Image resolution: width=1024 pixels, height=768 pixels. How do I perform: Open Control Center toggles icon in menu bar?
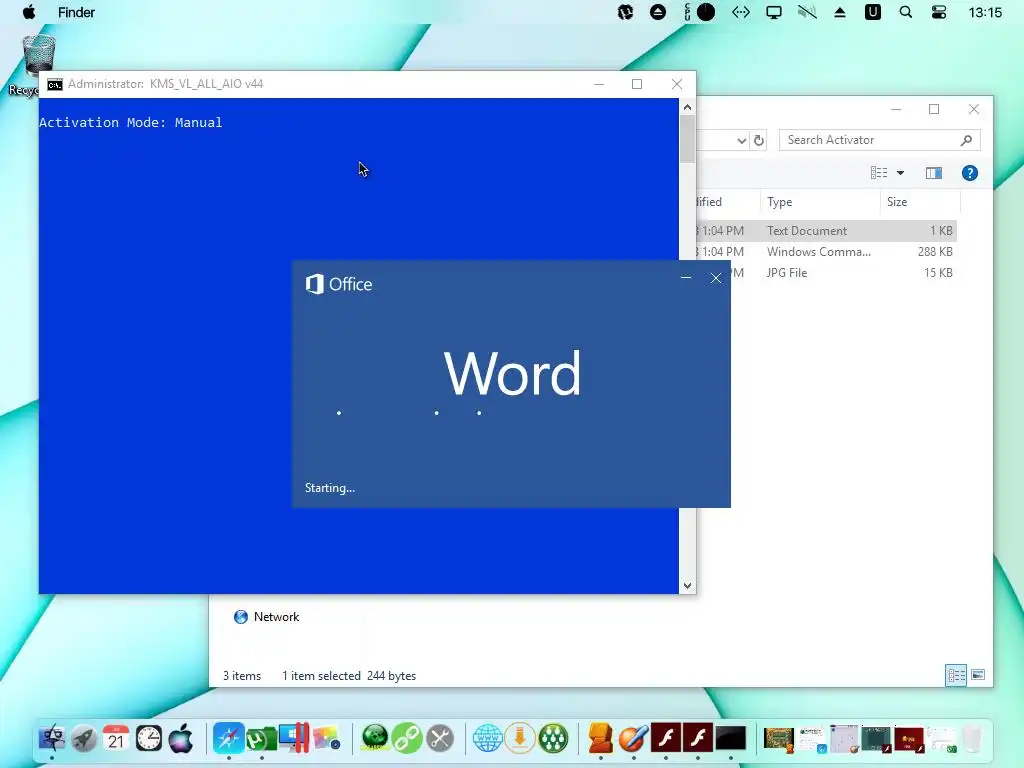(938, 12)
